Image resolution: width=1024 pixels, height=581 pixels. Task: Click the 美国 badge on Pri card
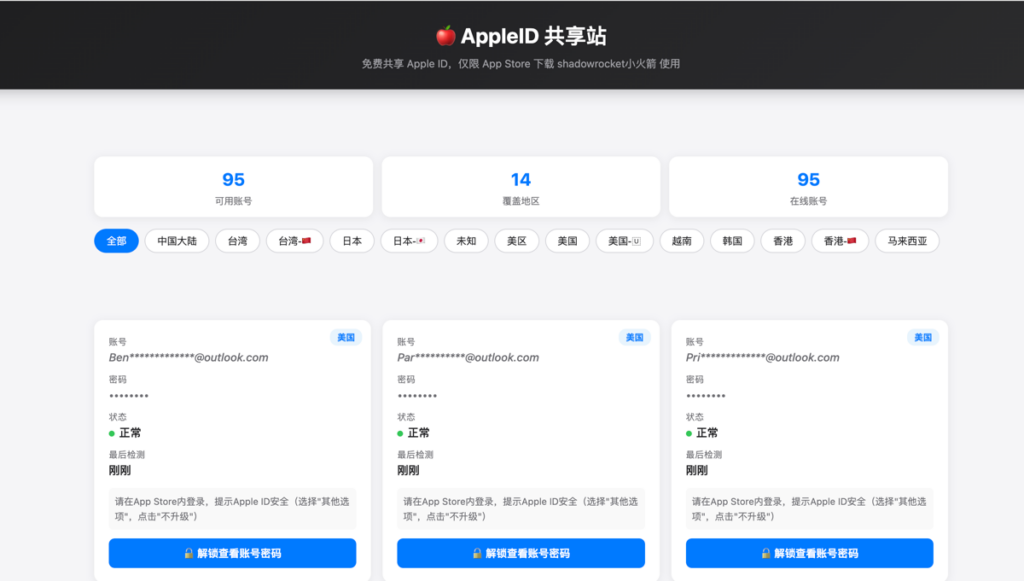point(923,338)
